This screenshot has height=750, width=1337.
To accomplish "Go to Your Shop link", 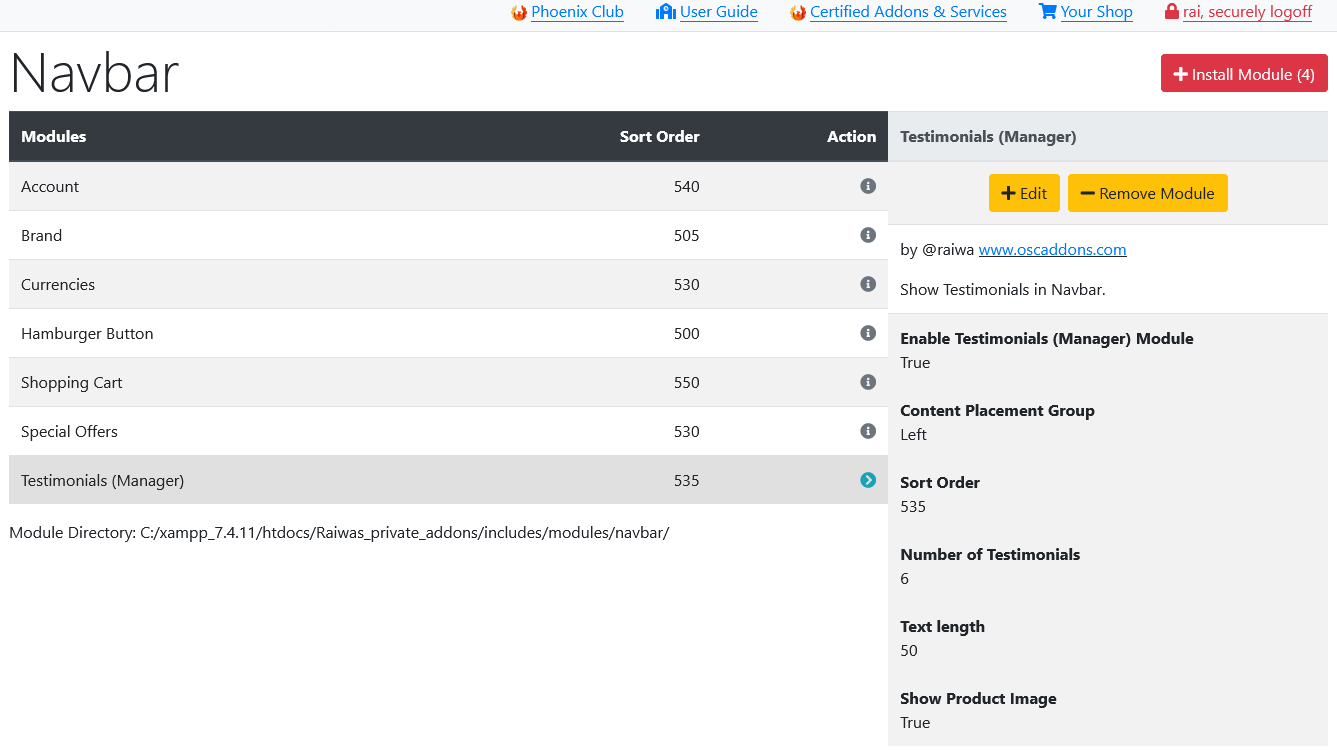I will click(x=1096, y=12).
